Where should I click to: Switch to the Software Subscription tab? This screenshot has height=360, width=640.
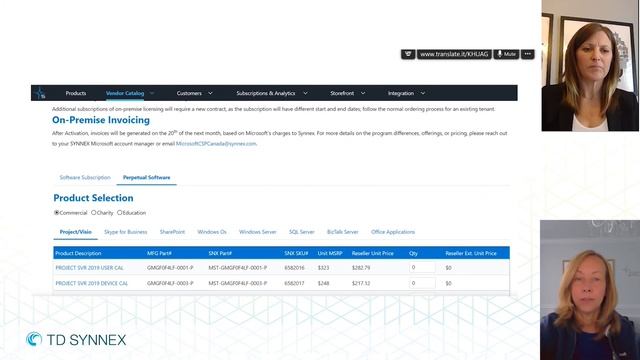click(85, 178)
